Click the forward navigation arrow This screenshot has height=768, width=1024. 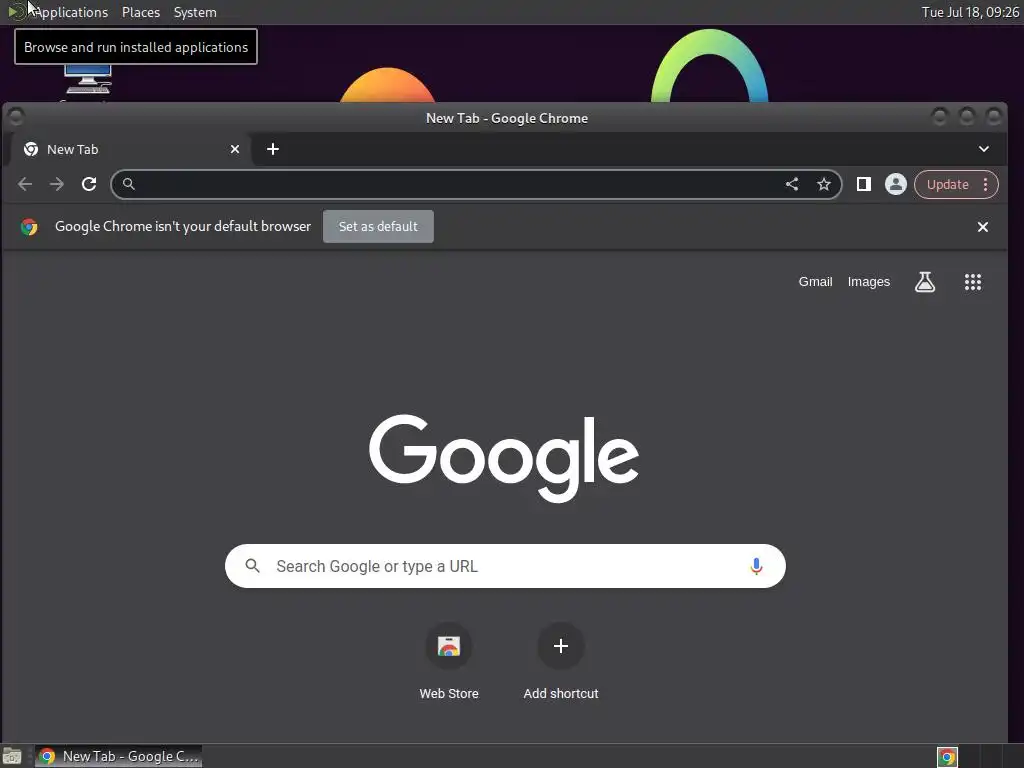coord(57,184)
